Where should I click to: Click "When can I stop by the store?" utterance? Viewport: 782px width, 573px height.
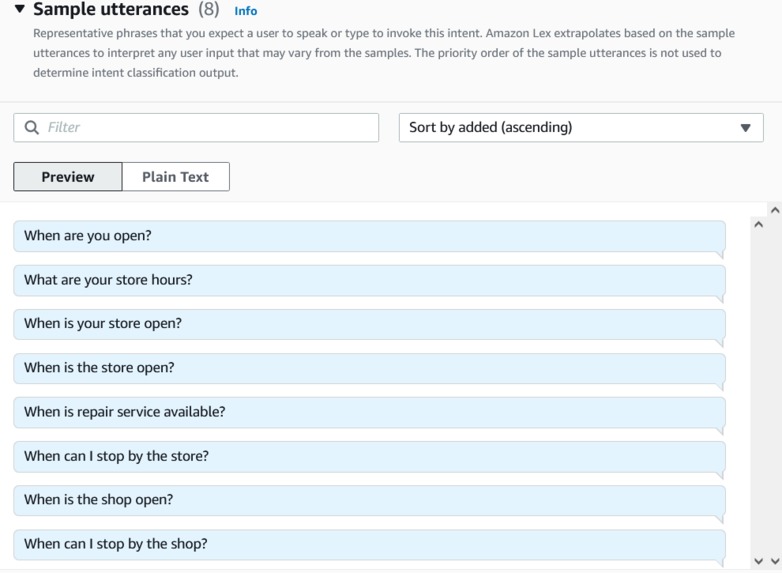[x=368, y=456]
